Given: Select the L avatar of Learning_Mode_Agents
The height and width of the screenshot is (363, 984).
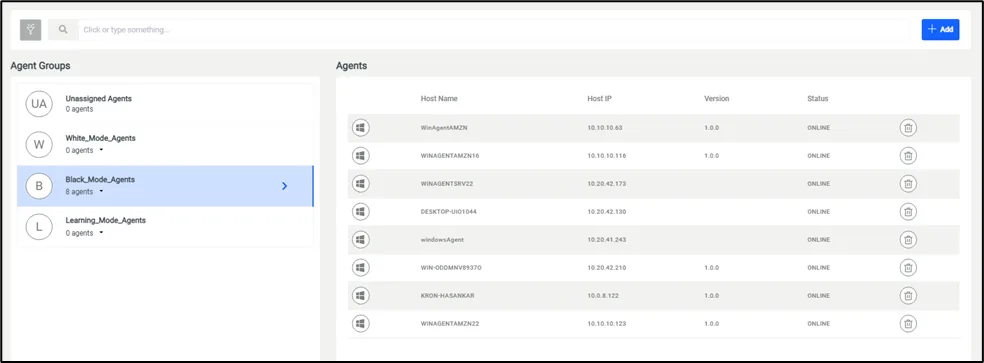Looking at the screenshot, I should tap(39, 227).
